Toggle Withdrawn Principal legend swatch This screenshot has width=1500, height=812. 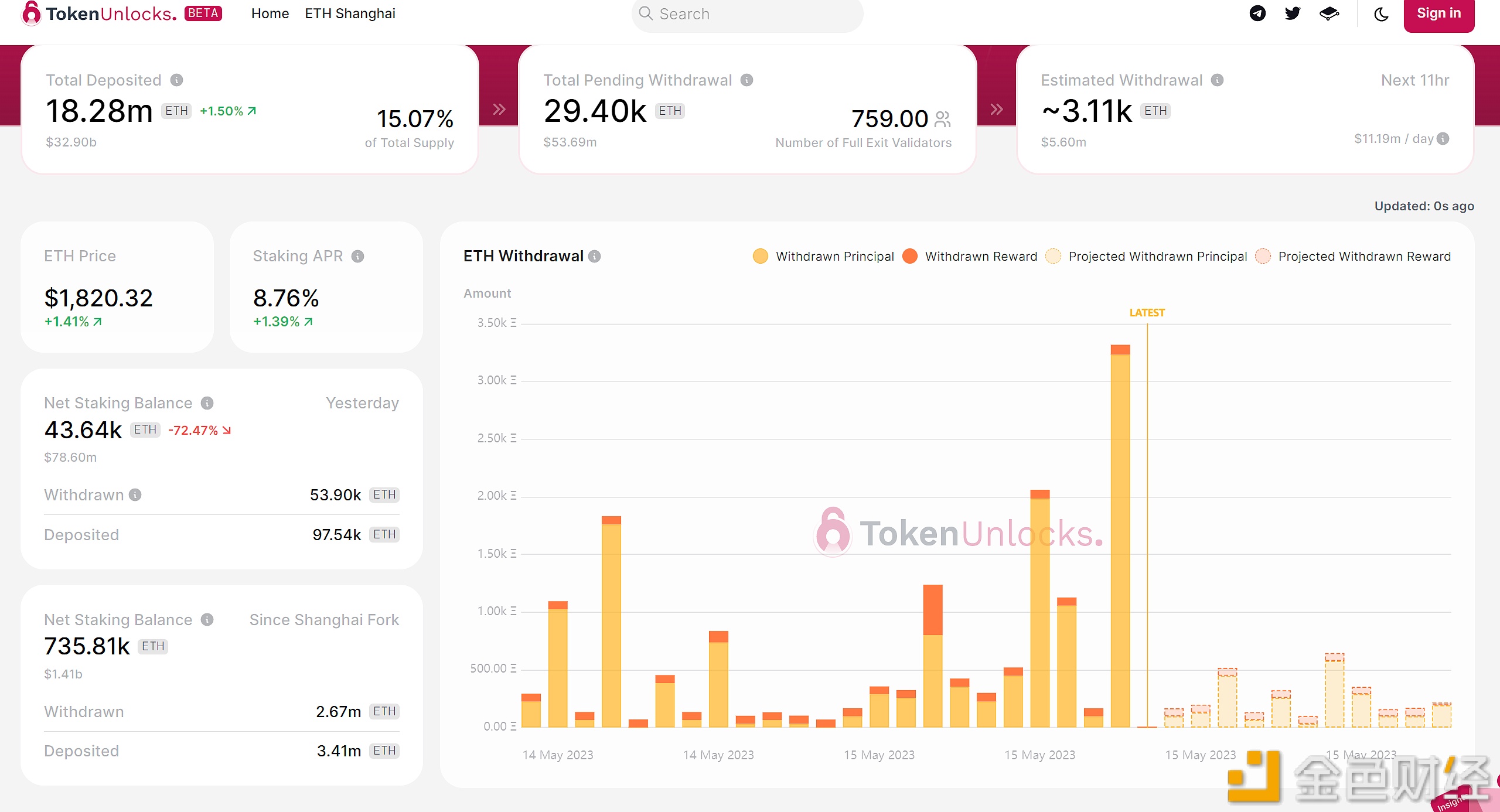coord(760,257)
